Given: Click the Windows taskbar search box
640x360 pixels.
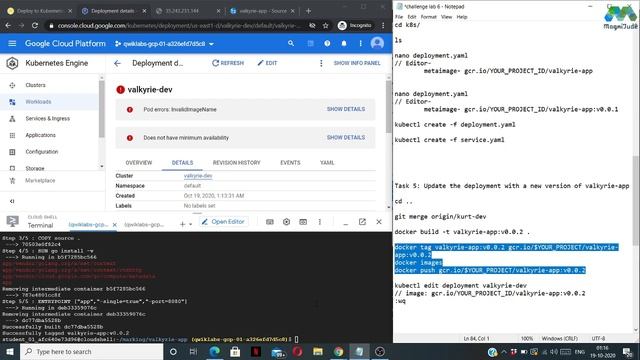Looking at the screenshot, I should pyautogui.click(x=92, y=351).
